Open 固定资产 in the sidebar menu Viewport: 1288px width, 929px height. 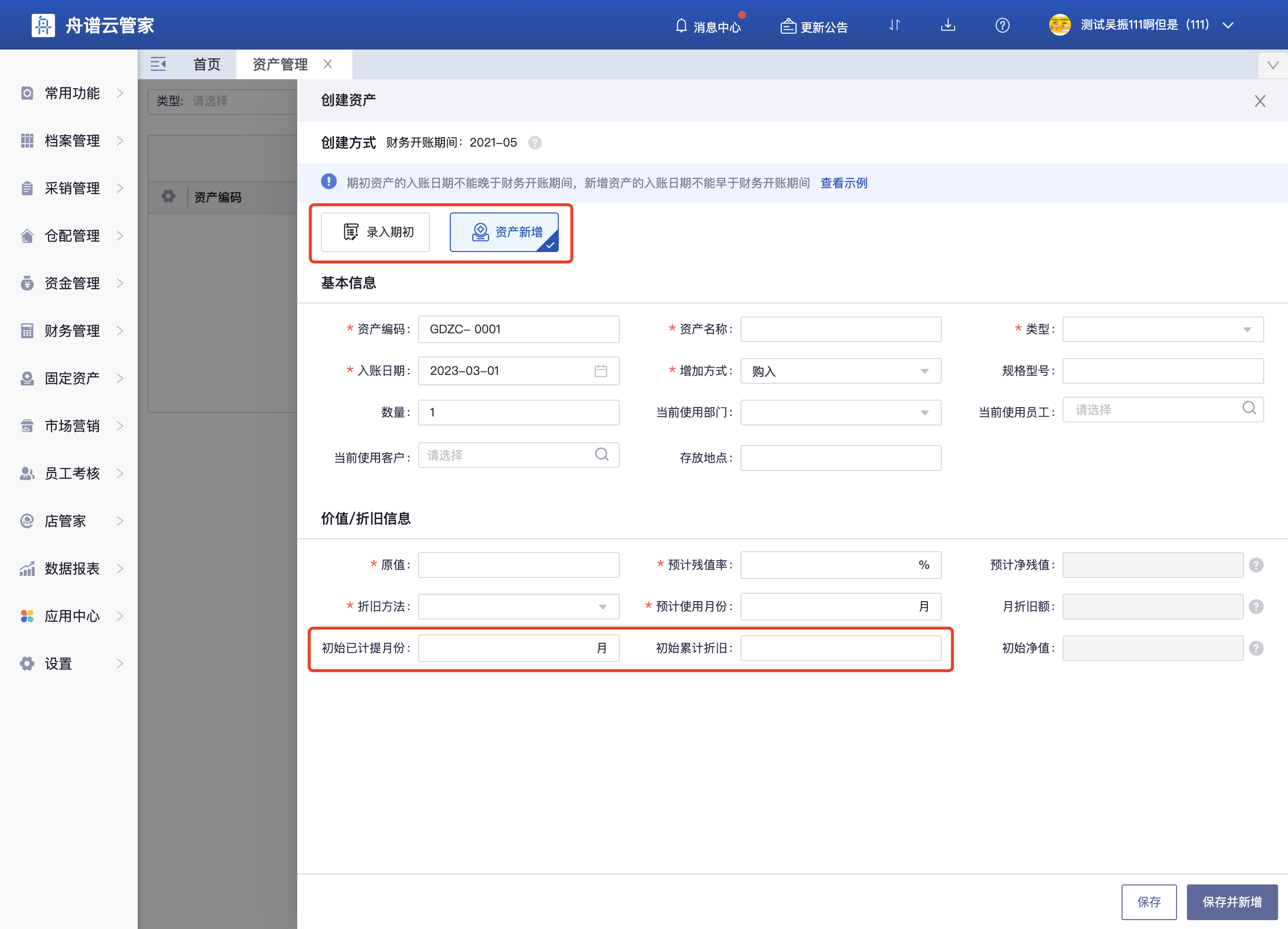point(71,378)
